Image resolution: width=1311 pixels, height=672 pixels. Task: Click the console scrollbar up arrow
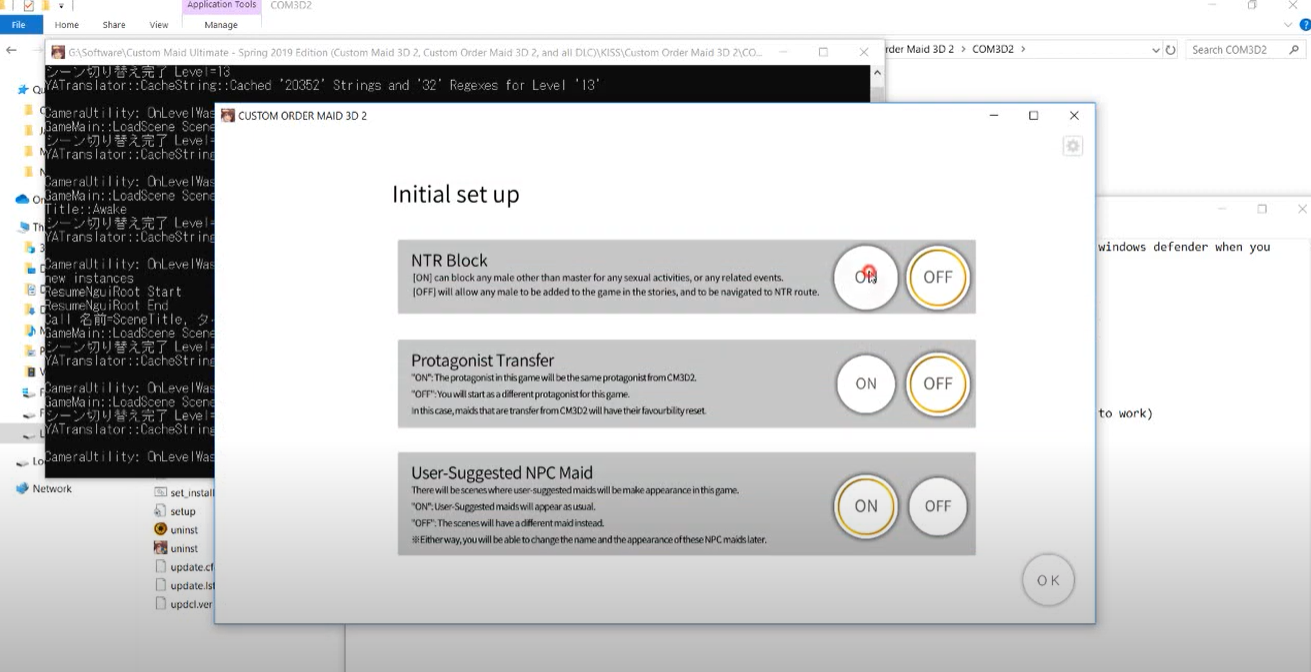pos(877,73)
